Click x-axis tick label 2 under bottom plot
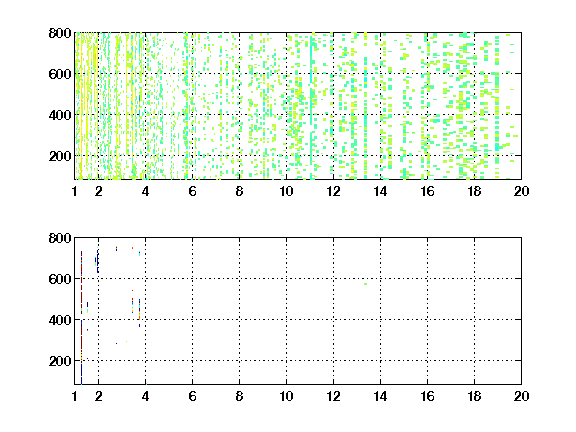Viewport: 576px width, 432px height. [x=98, y=396]
